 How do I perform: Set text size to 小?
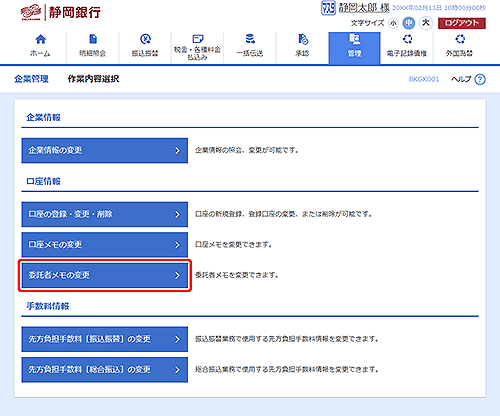pyautogui.click(x=393, y=23)
